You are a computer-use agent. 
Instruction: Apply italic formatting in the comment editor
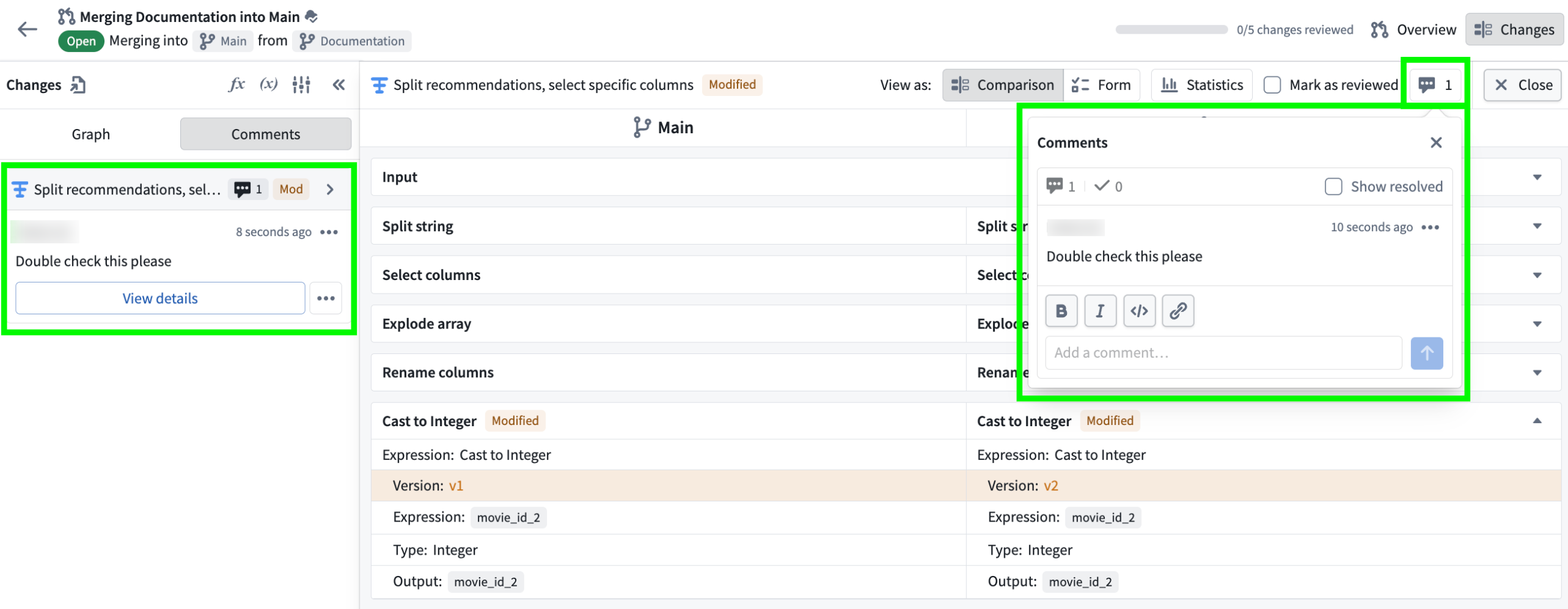click(1100, 311)
